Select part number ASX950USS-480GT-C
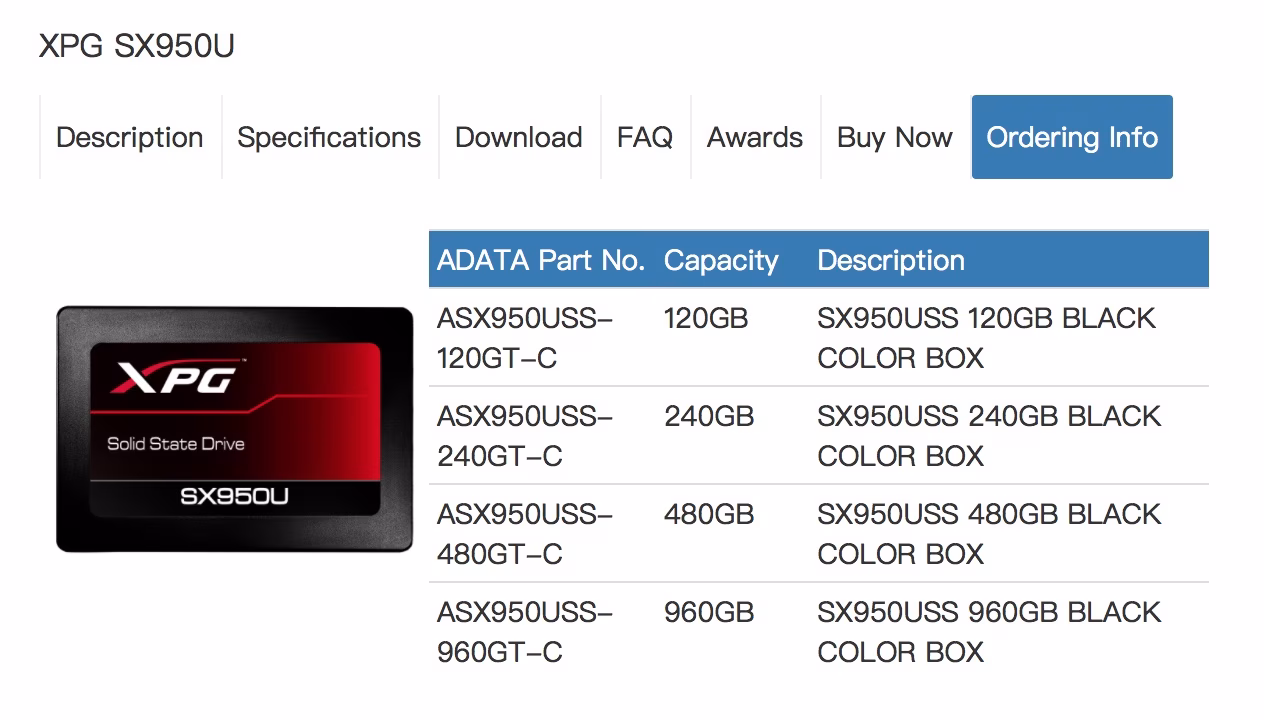This screenshot has height=720, width=1264. 525,534
